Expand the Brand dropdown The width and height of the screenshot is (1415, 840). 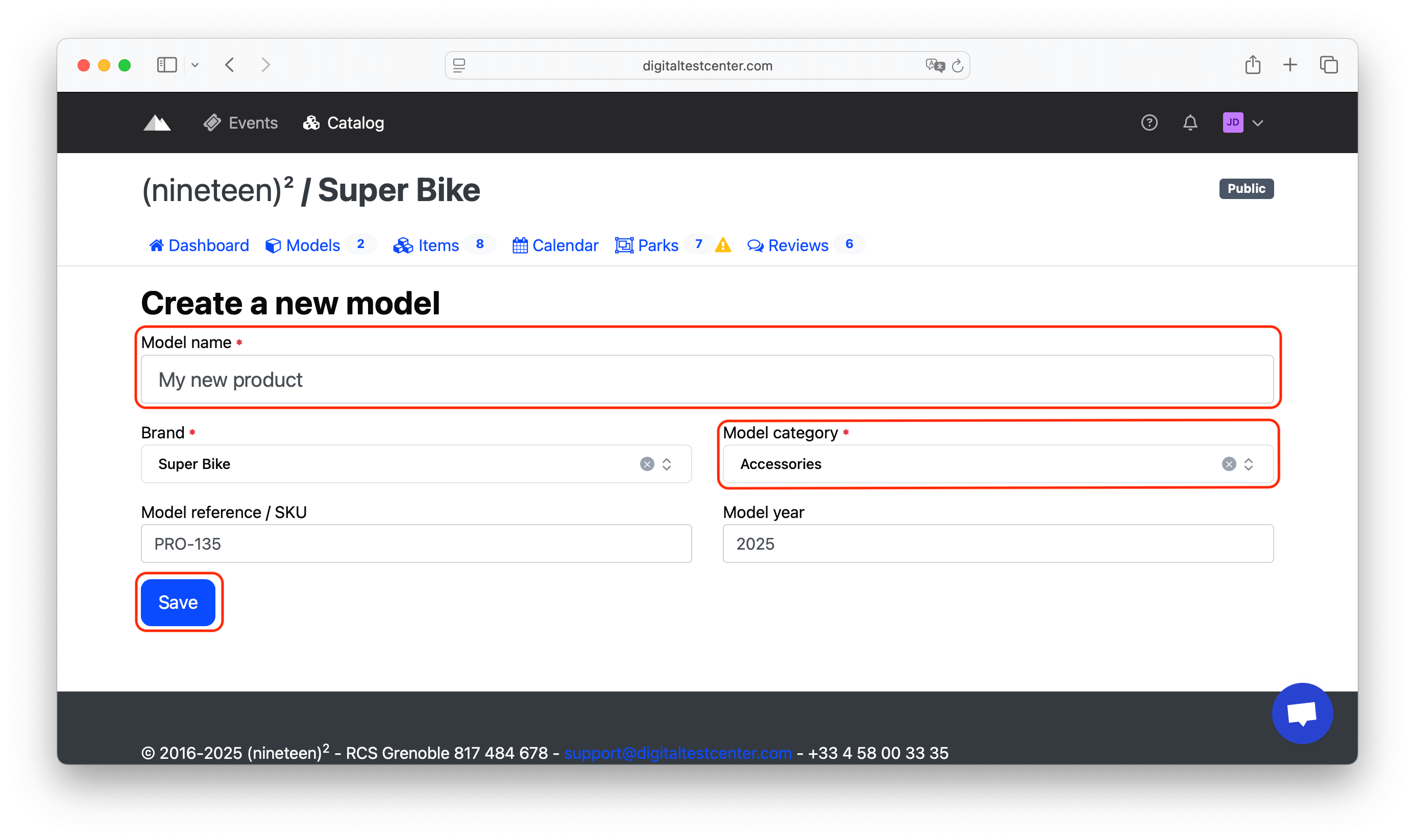pyautogui.click(x=667, y=464)
